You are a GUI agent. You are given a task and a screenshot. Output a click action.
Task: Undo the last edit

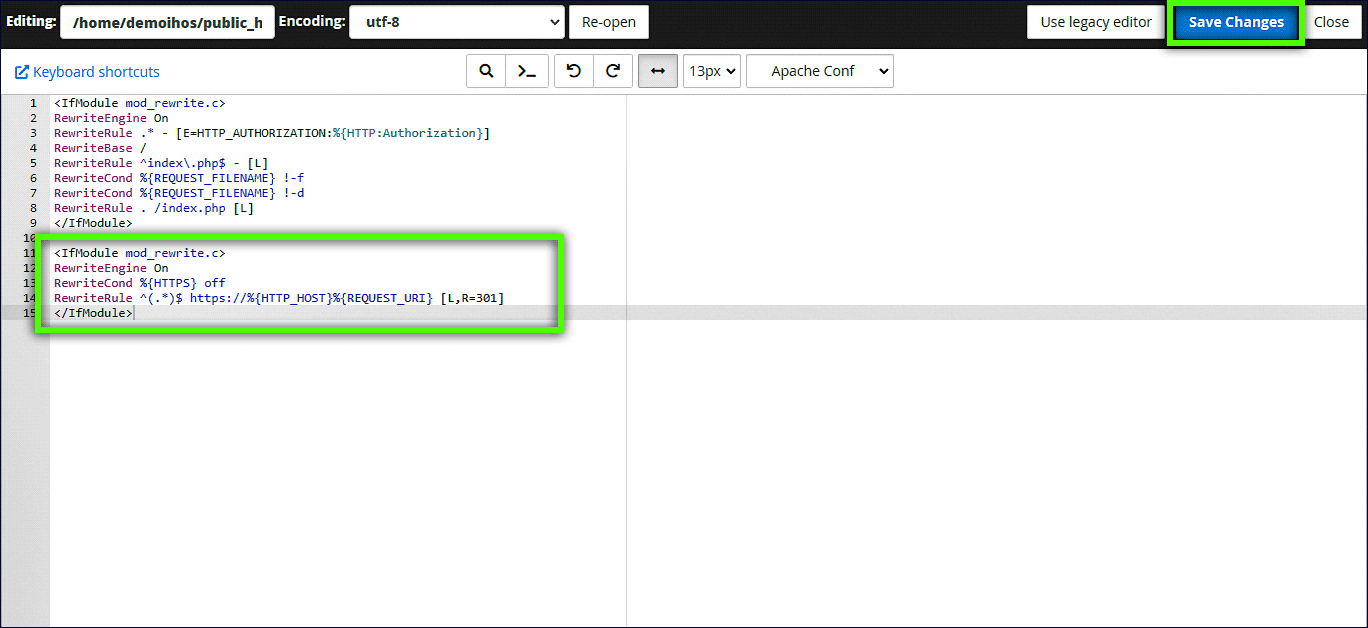[573, 71]
